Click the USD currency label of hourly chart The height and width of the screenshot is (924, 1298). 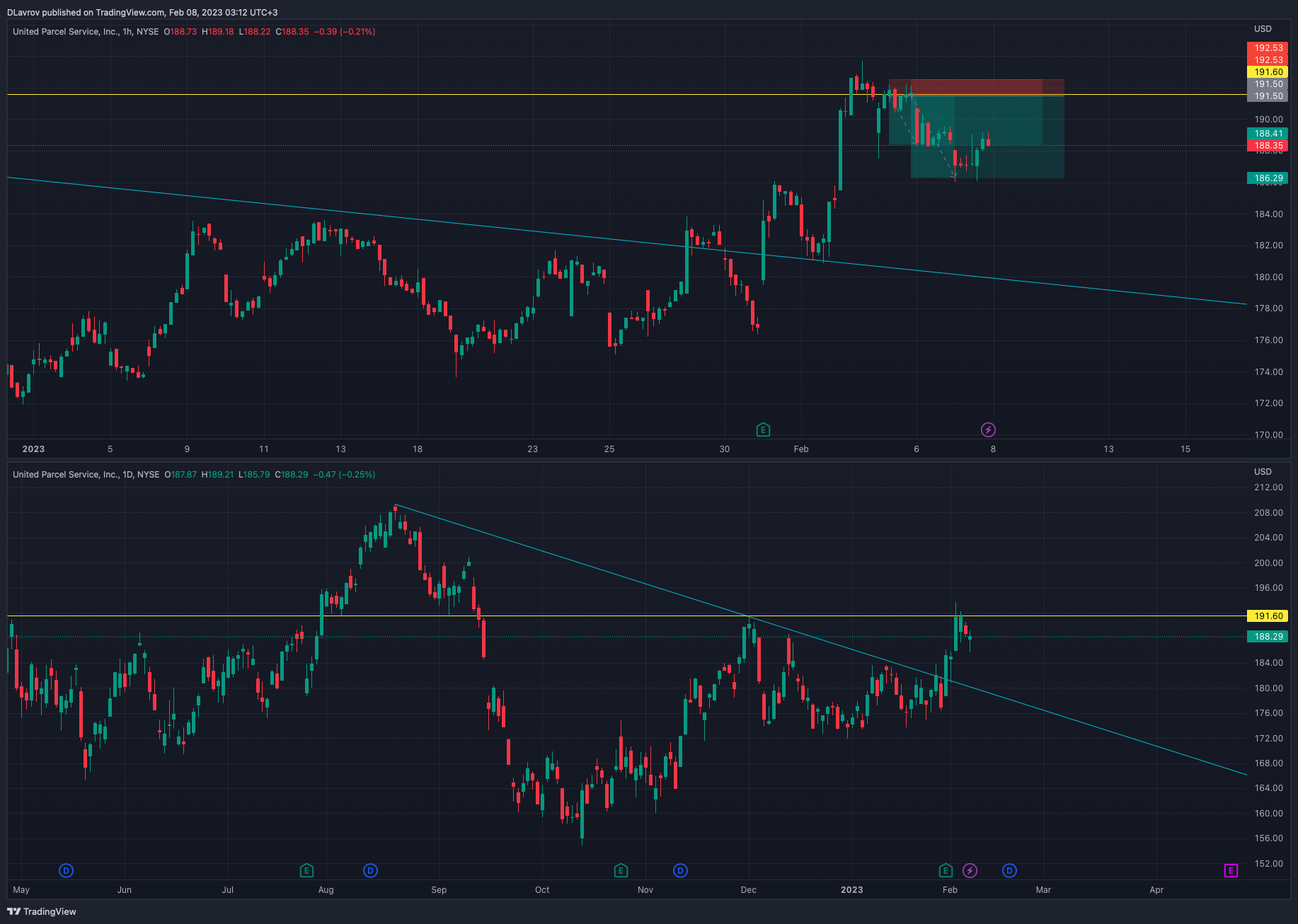(x=1263, y=29)
